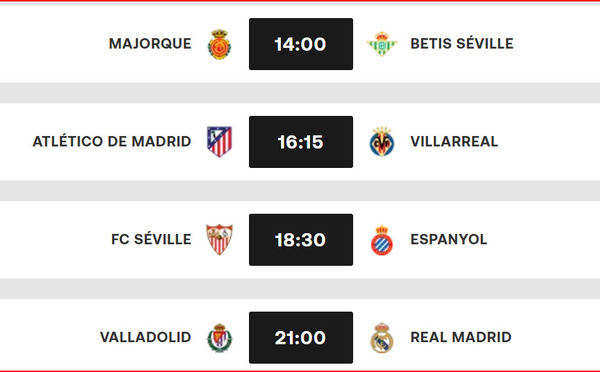The image size is (600, 372).
Task: Select the FC SÉVILLE team name
Action: click(151, 239)
